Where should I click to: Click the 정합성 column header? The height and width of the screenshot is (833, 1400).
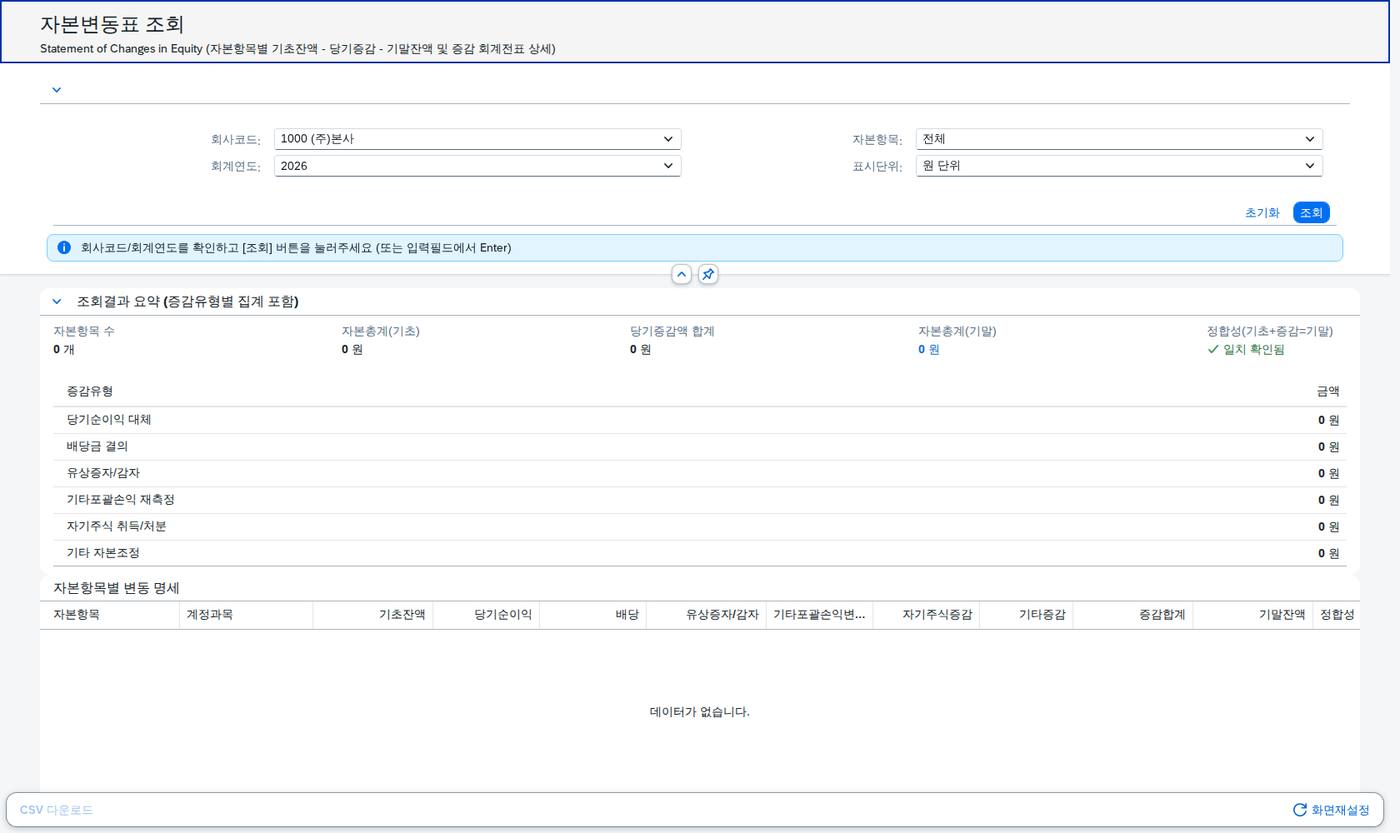pyautogui.click(x=1336, y=615)
